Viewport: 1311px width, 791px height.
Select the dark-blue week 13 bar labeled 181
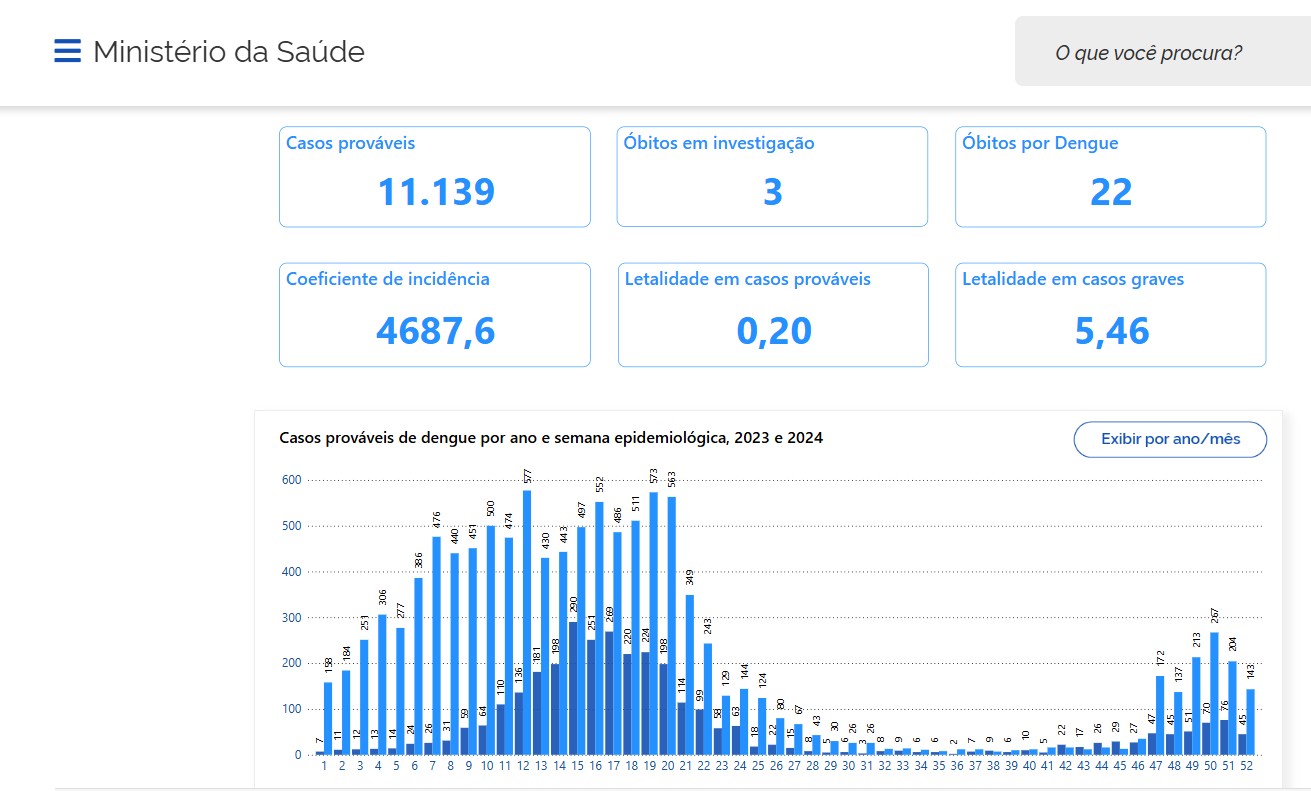[537, 714]
